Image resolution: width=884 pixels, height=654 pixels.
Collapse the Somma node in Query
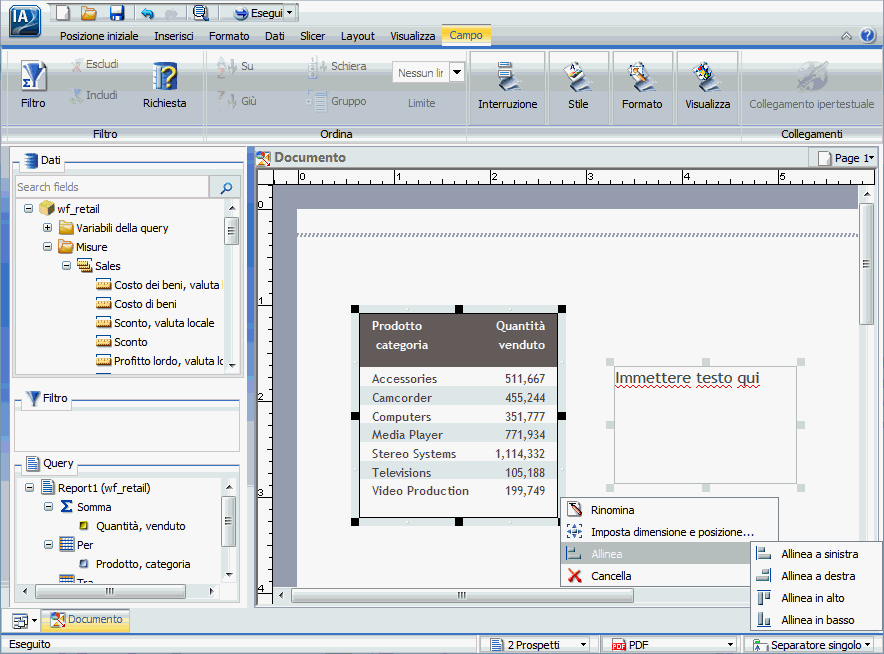pyautogui.click(x=48, y=507)
